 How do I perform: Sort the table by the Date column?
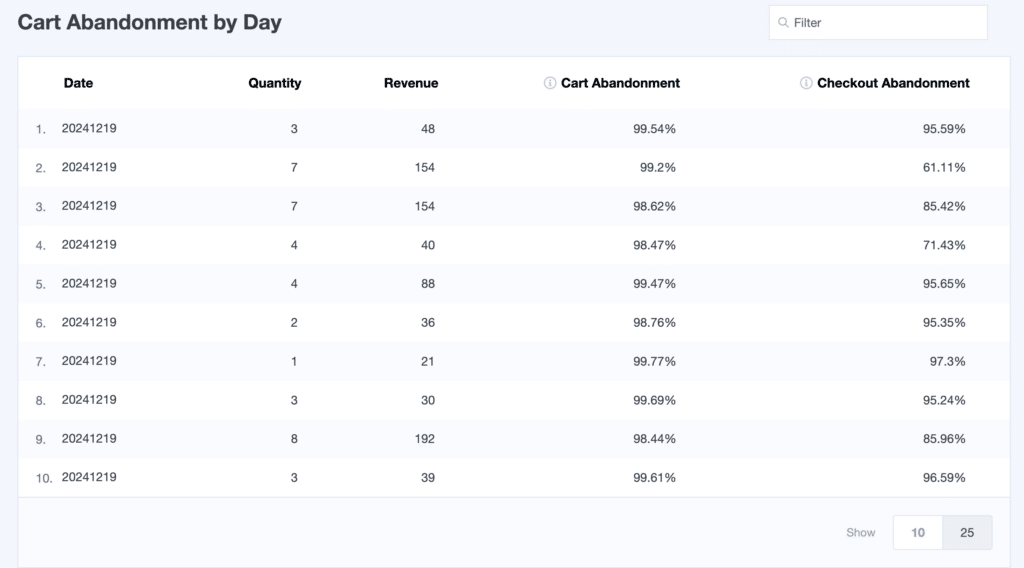point(78,84)
